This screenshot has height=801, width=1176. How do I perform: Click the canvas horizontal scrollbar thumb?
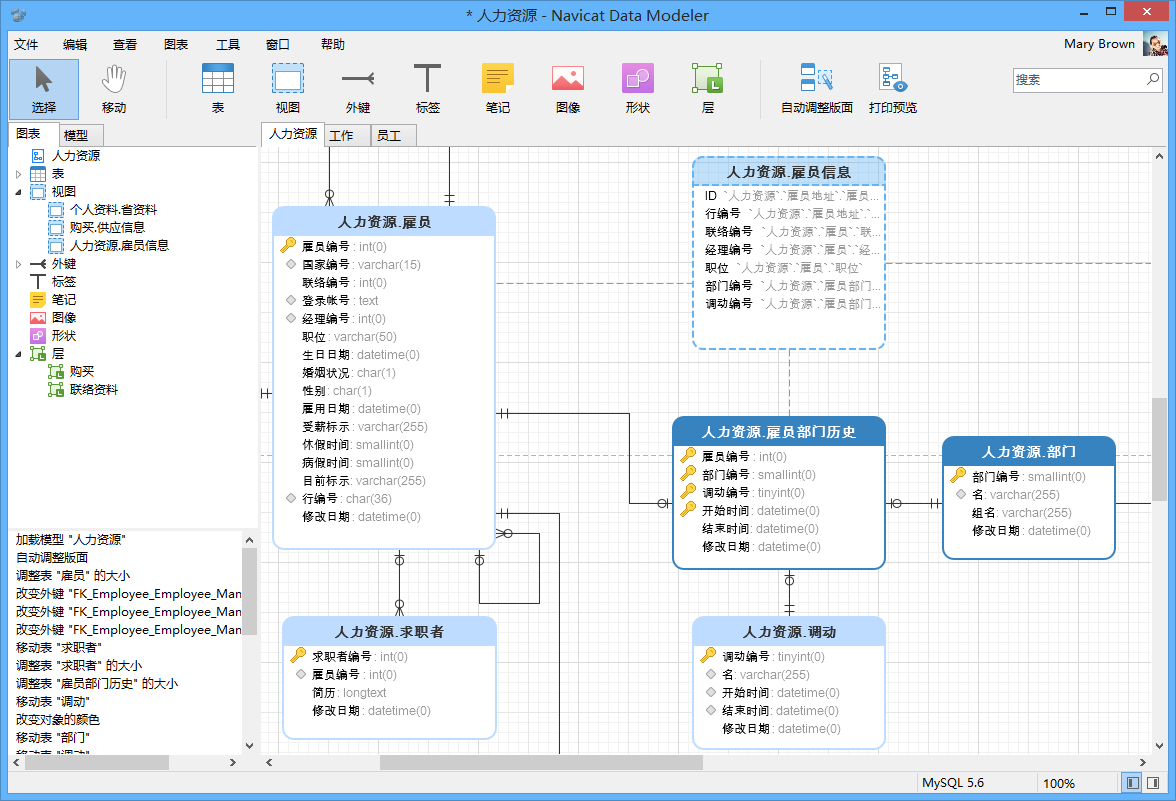click(541, 762)
